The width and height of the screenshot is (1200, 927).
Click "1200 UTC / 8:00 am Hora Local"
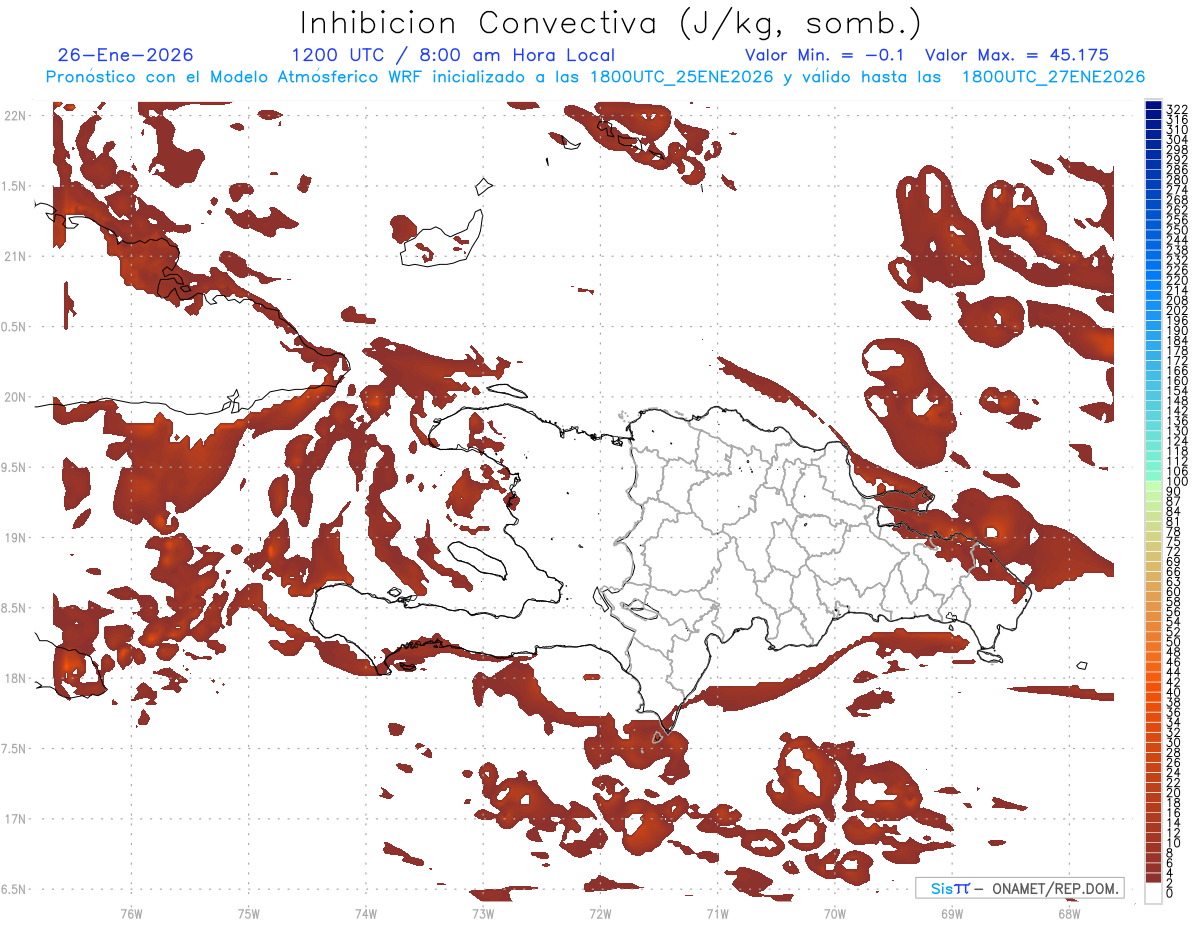point(453,56)
